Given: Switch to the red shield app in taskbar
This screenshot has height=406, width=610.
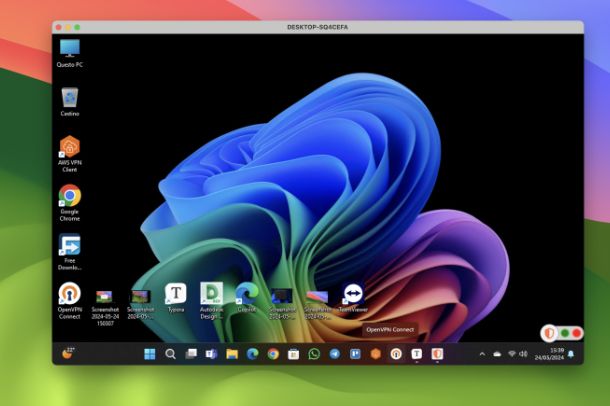Looking at the screenshot, I should pyautogui.click(x=437, y=354).
